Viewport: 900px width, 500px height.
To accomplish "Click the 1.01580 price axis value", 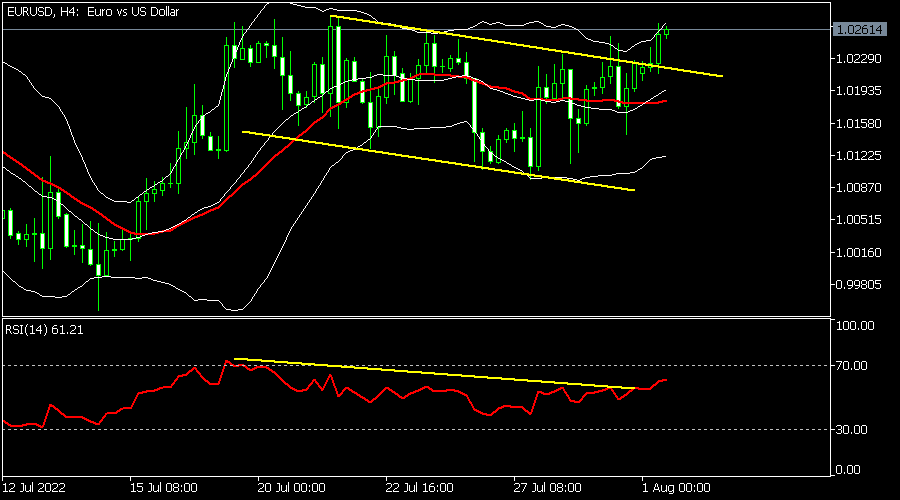I will 859,123.
